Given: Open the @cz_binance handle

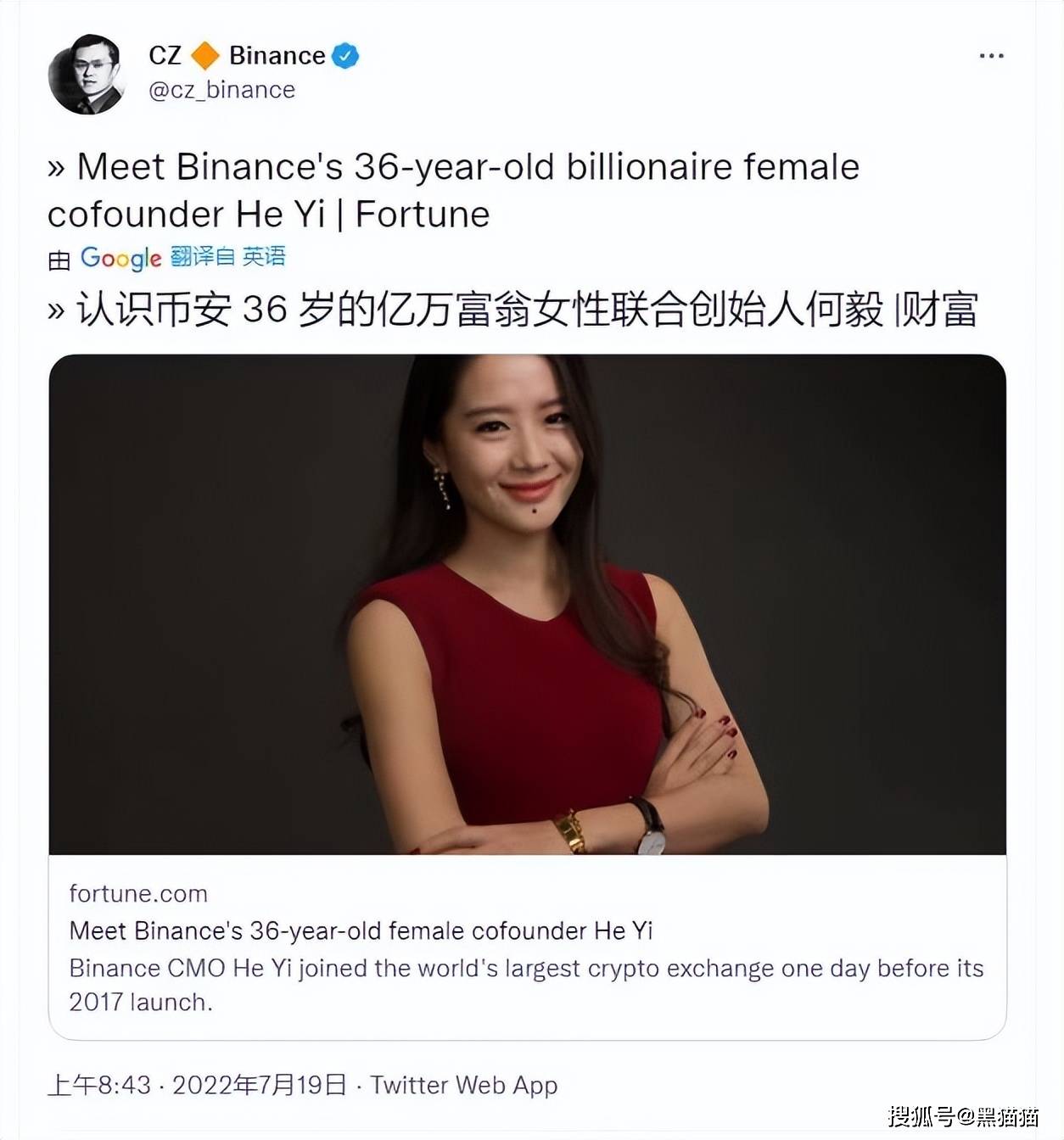Looking at the screenshot, I should [x=222, y=89].
